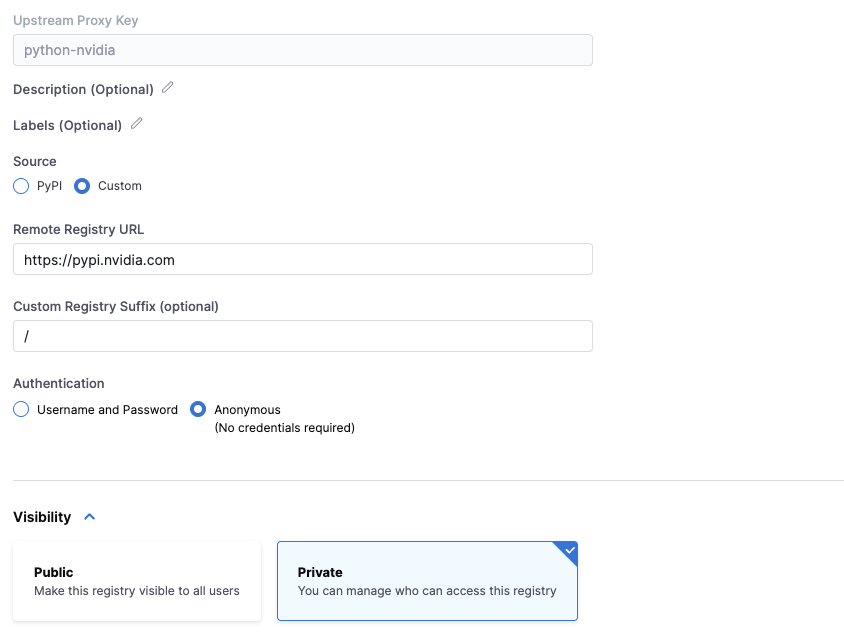This screenshot has height=640, width=844.
Task: Select the Private visibility card
Action: tap(427, 581)
